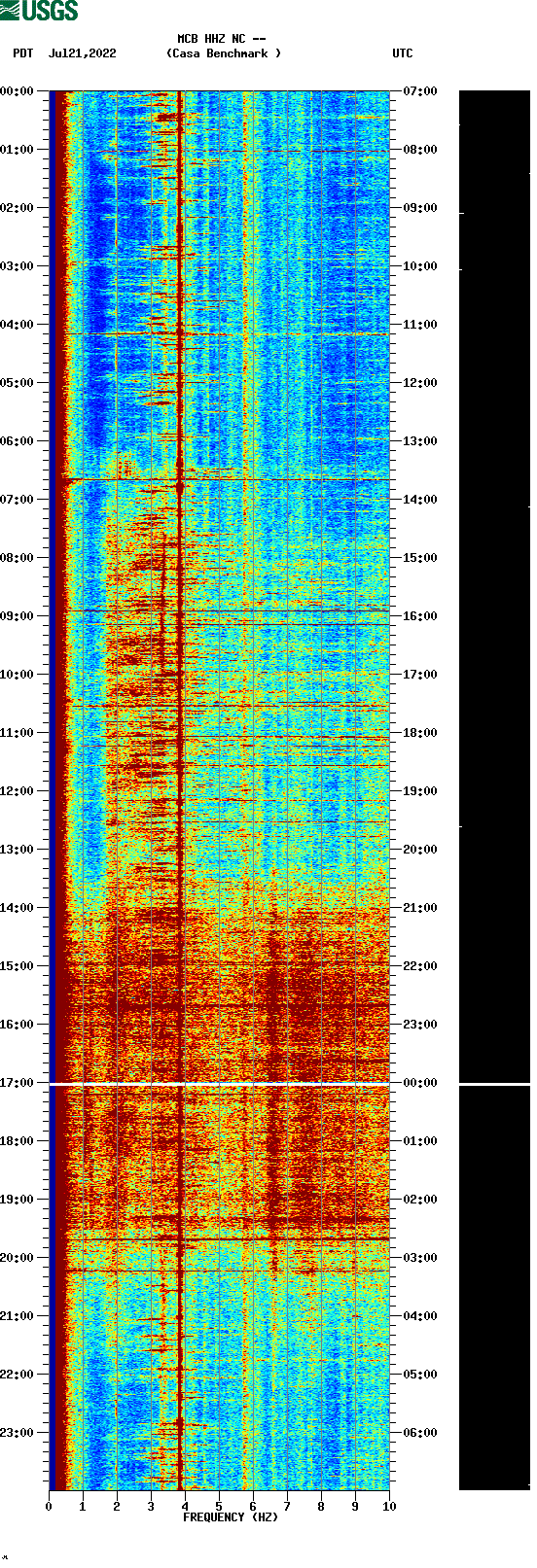Click the "FREQUENCY (HZ)" axis label
537x1568 pixels.
point(231,1517)
